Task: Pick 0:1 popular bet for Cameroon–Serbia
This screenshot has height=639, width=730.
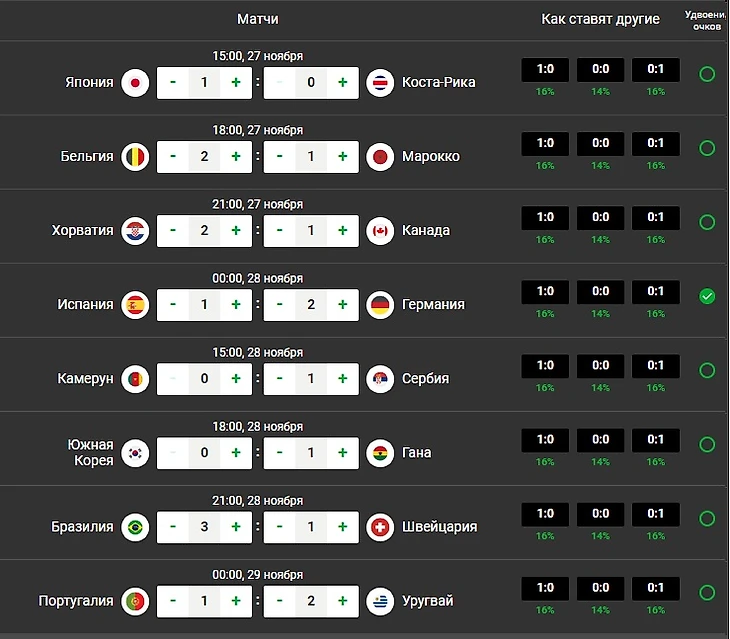Action: tap(656, 366)
